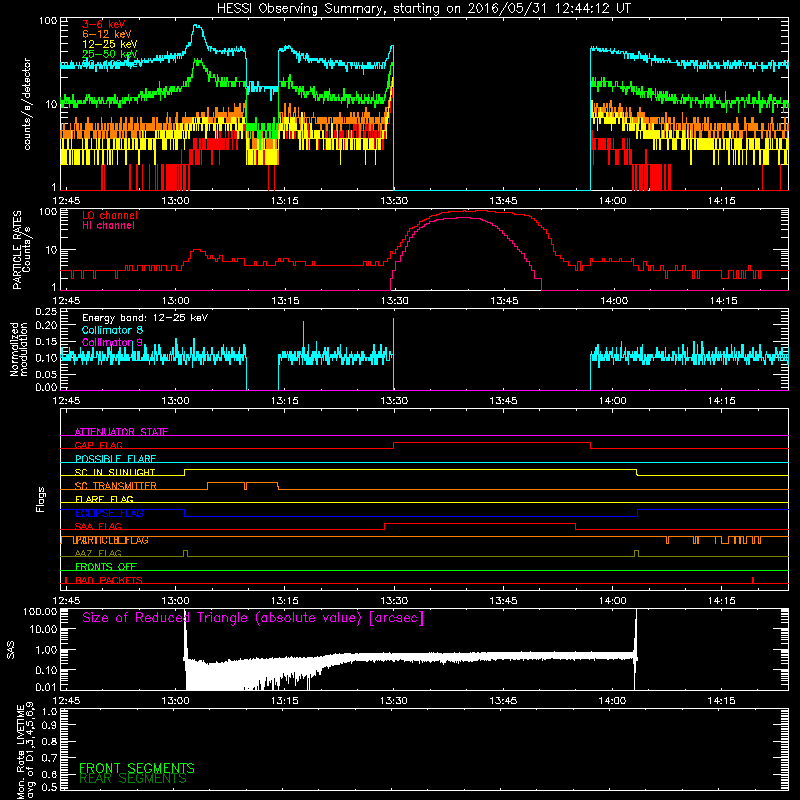Screen dimensions: 800x800
Task: Click the green "25-50 keV" legend label
Action: (x=110, y=54)
